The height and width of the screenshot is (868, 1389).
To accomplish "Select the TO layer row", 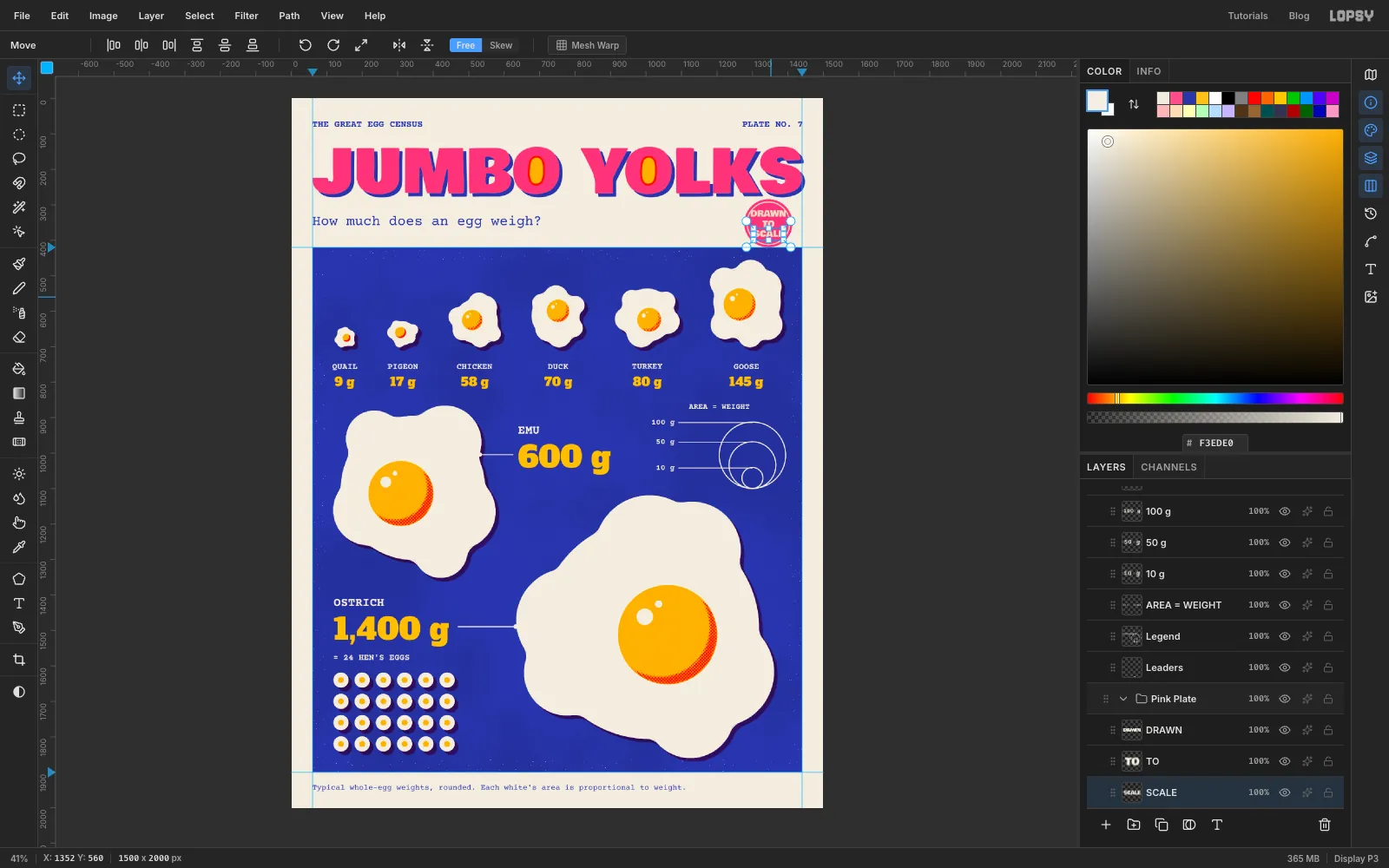I will (x=1215, y=761).
